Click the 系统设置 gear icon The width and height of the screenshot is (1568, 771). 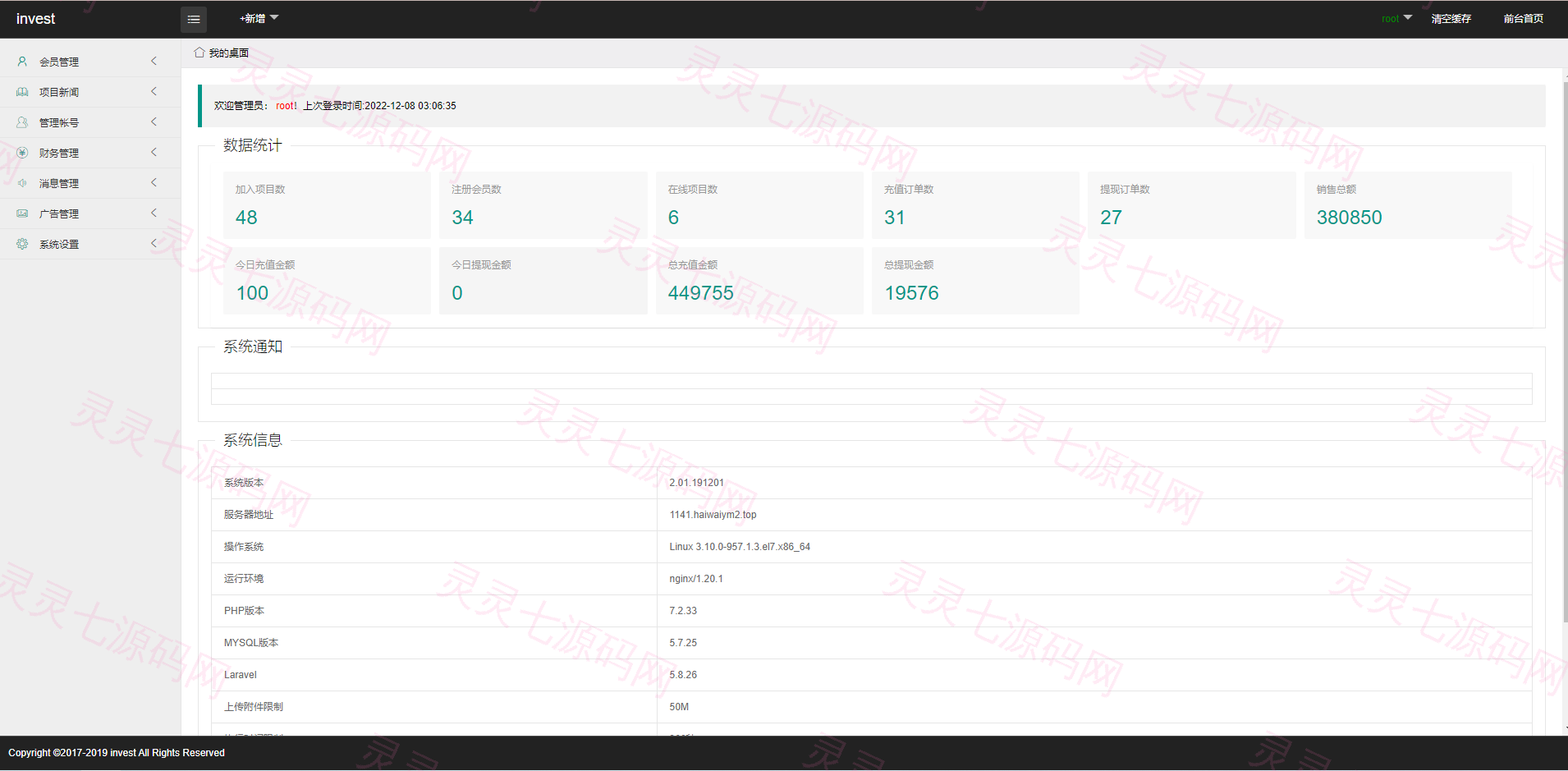tap(22, 244)
